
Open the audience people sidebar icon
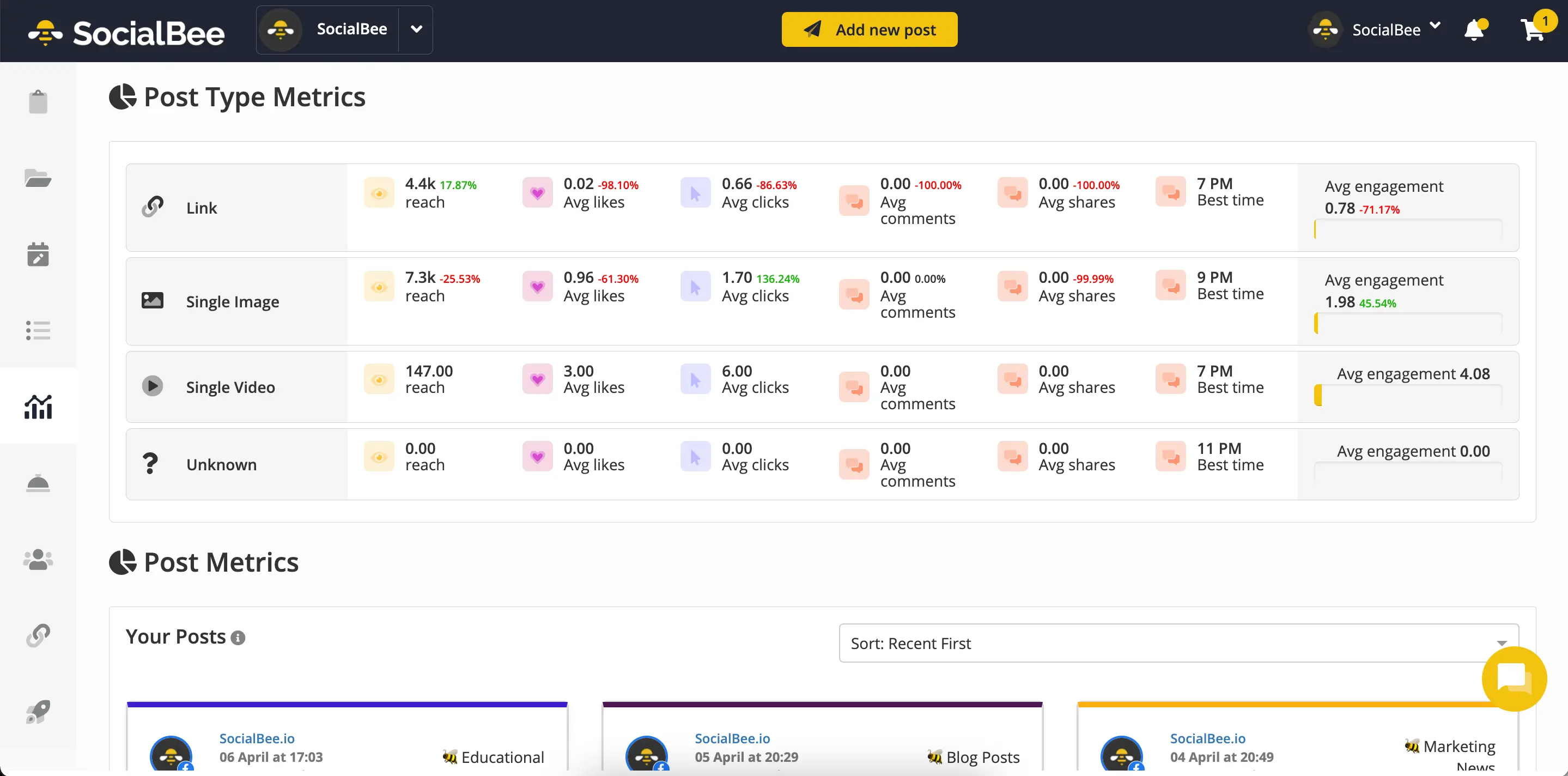coord(38,559)
